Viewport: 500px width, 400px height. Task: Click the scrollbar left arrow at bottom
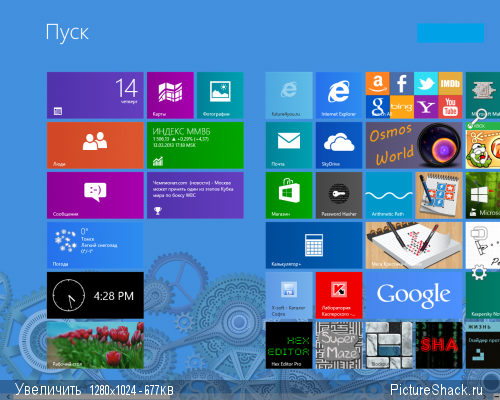click(x=8, y=397)
